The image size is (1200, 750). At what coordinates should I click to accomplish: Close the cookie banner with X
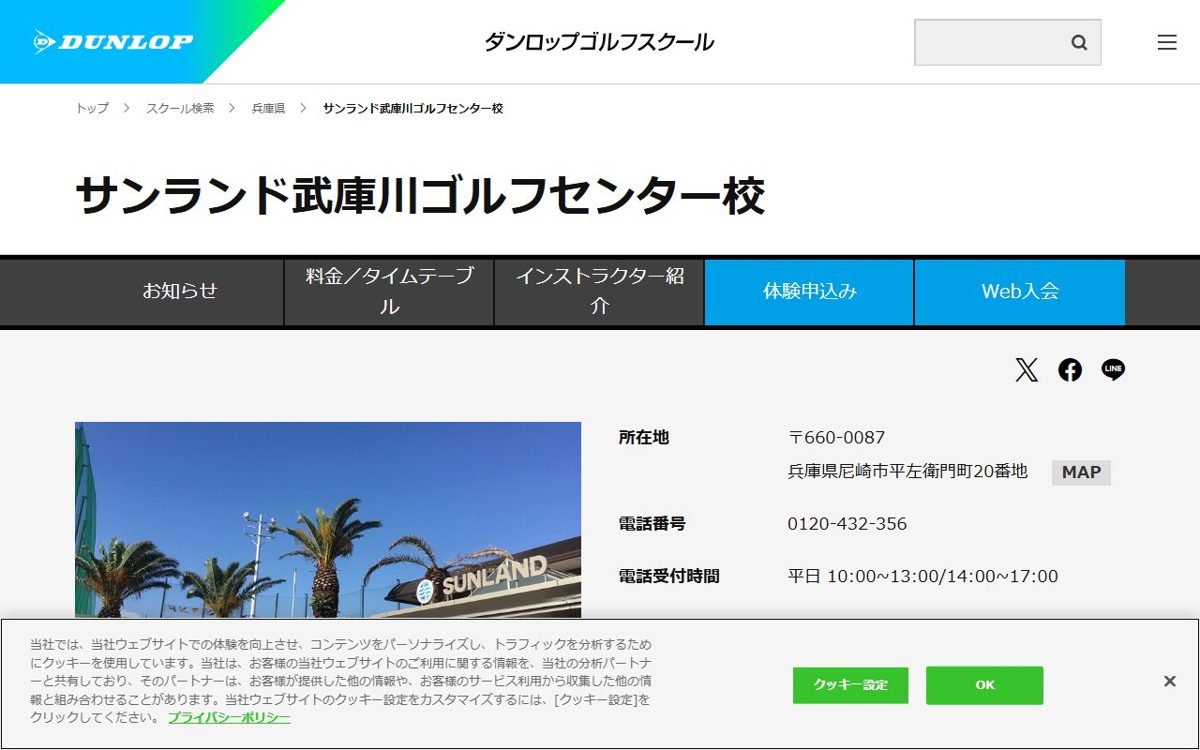point(1169,681)
